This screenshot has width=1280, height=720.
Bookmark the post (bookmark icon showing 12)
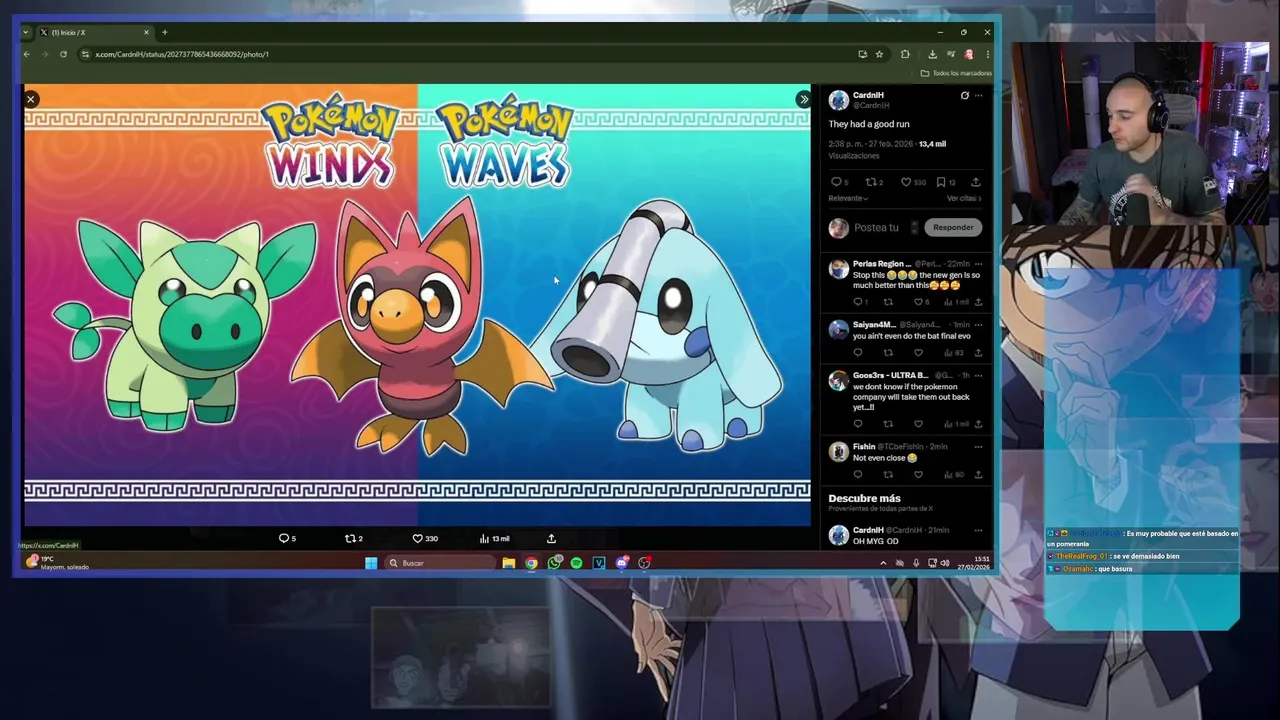[941, 182]
